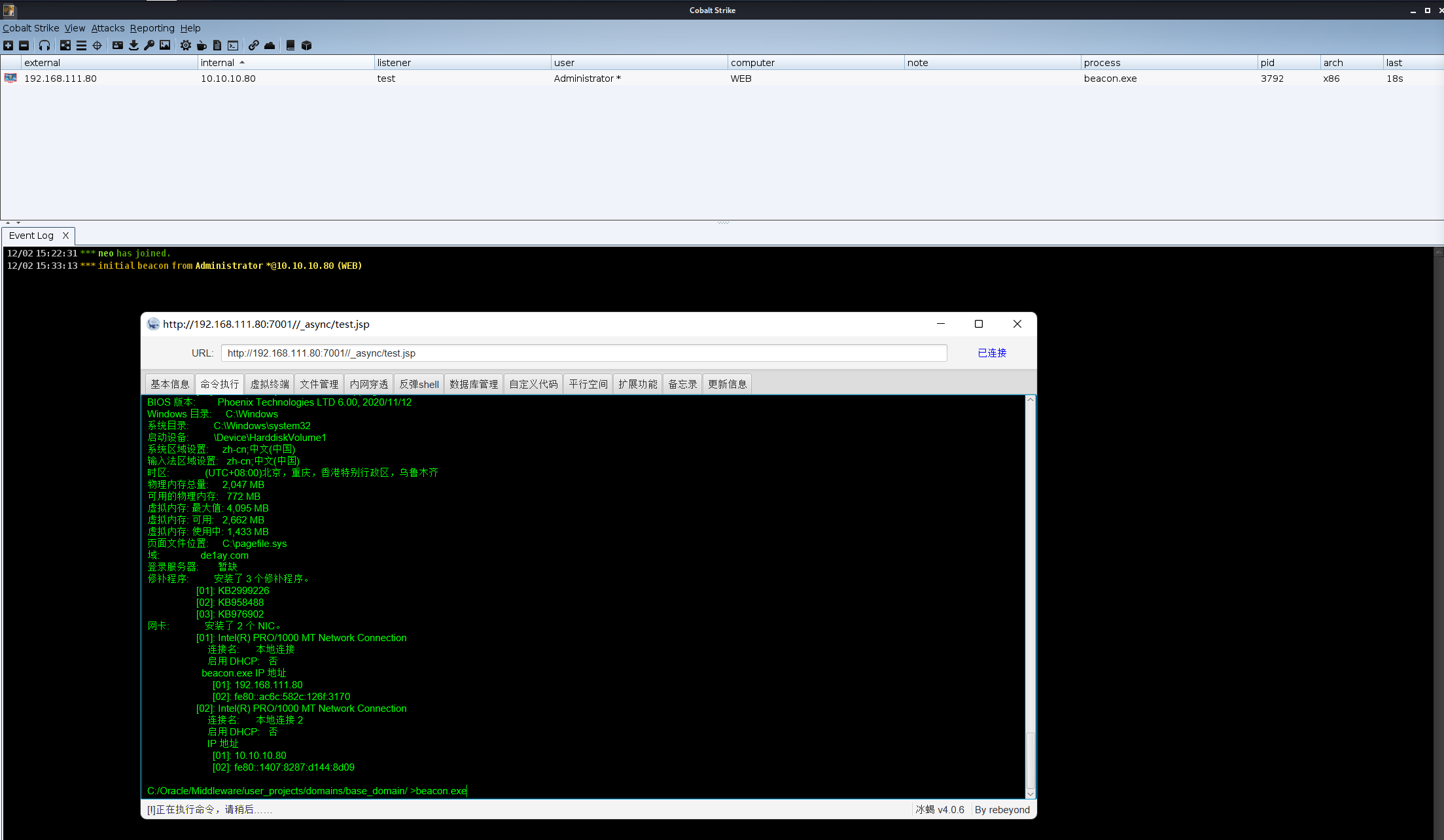This screenshot has height=840, width=1444.
Task: Open the Cobalt Strike menu
Action: click(31, 28)
